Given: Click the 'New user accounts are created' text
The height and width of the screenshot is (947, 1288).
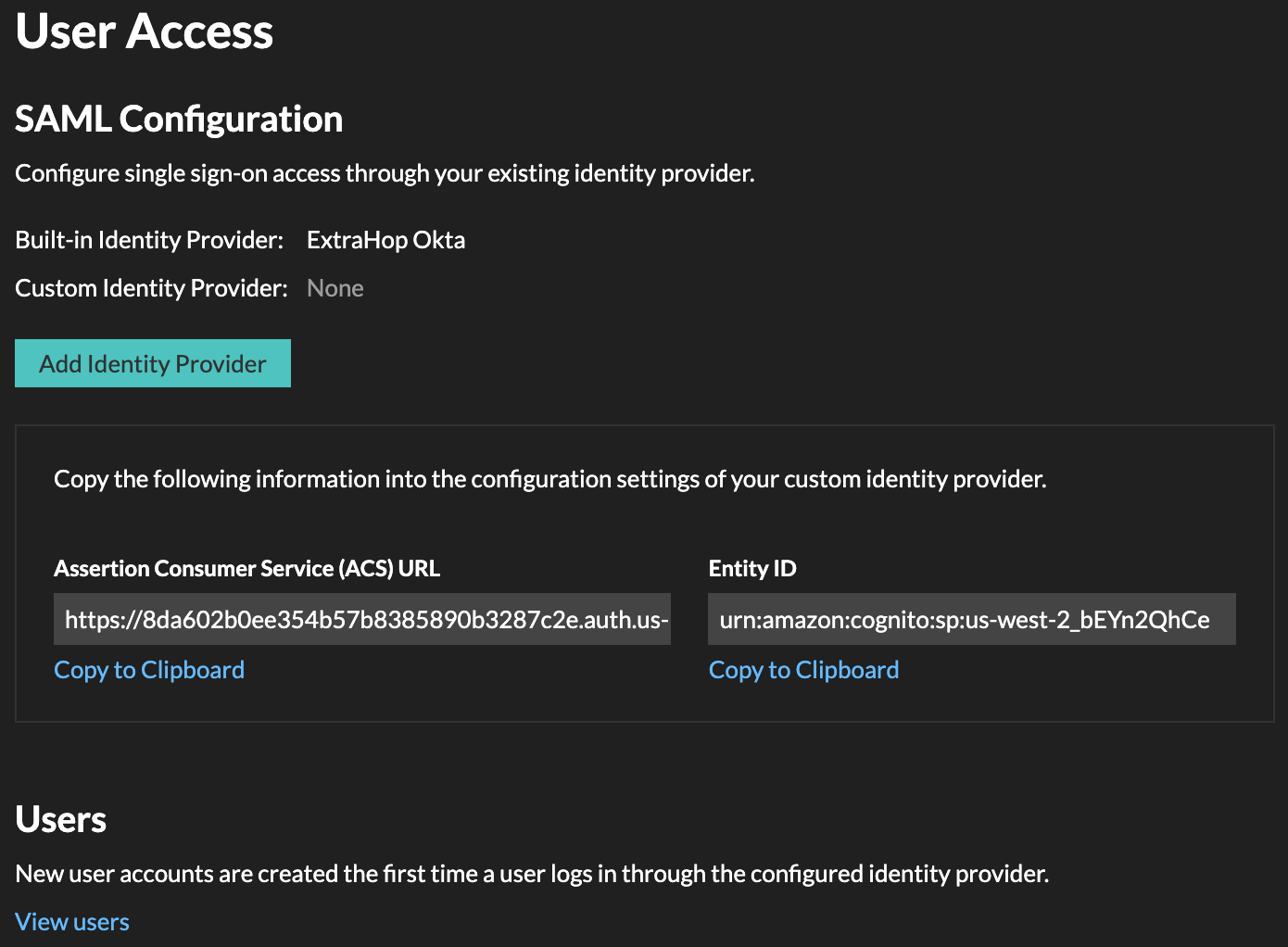Looking at the screenshot, I should 532,874.
